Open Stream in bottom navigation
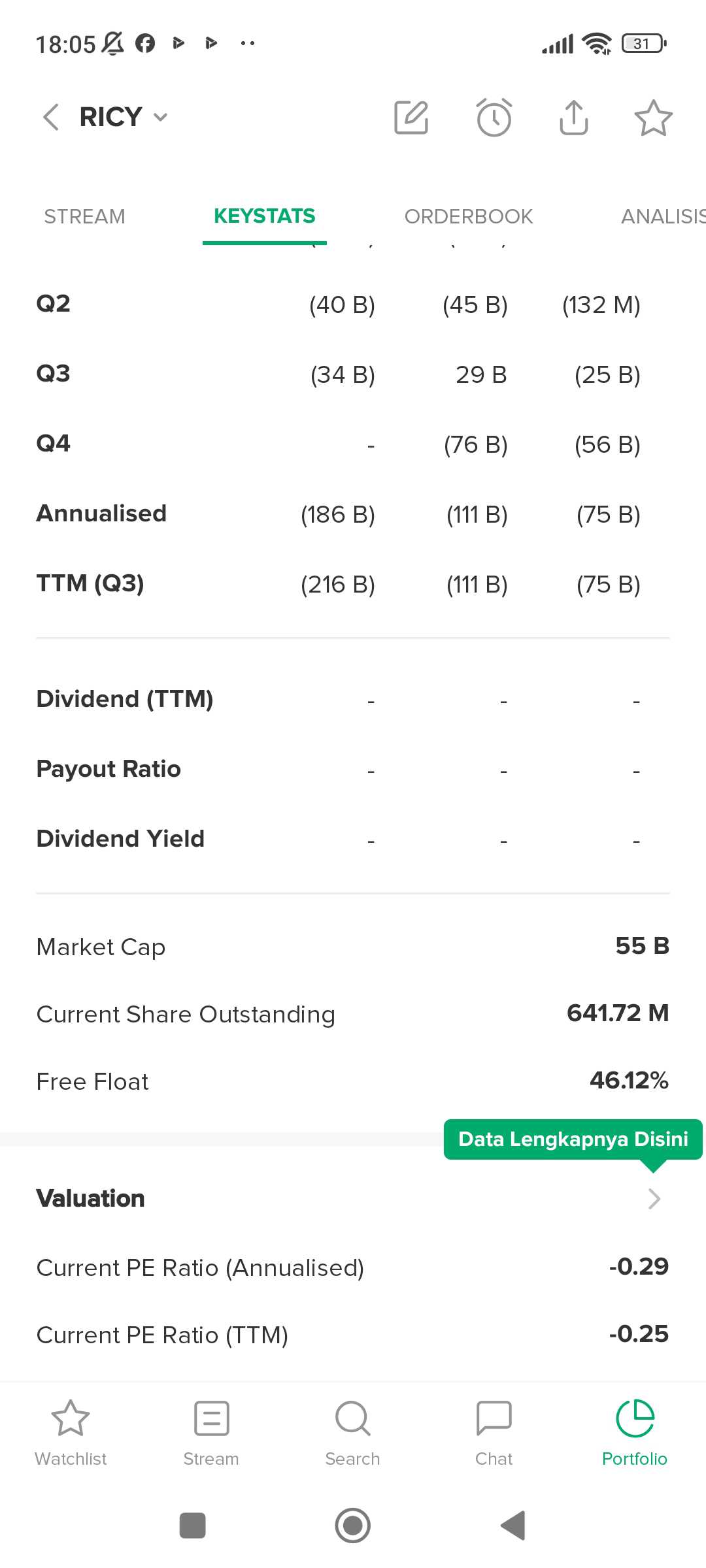The image size is (706, 1568). [x=211, y=1431]
